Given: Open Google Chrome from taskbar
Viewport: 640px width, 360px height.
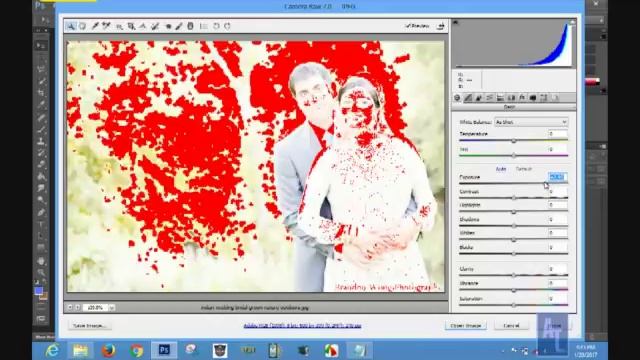Looking at the screenshot, I should click(136, 351).
